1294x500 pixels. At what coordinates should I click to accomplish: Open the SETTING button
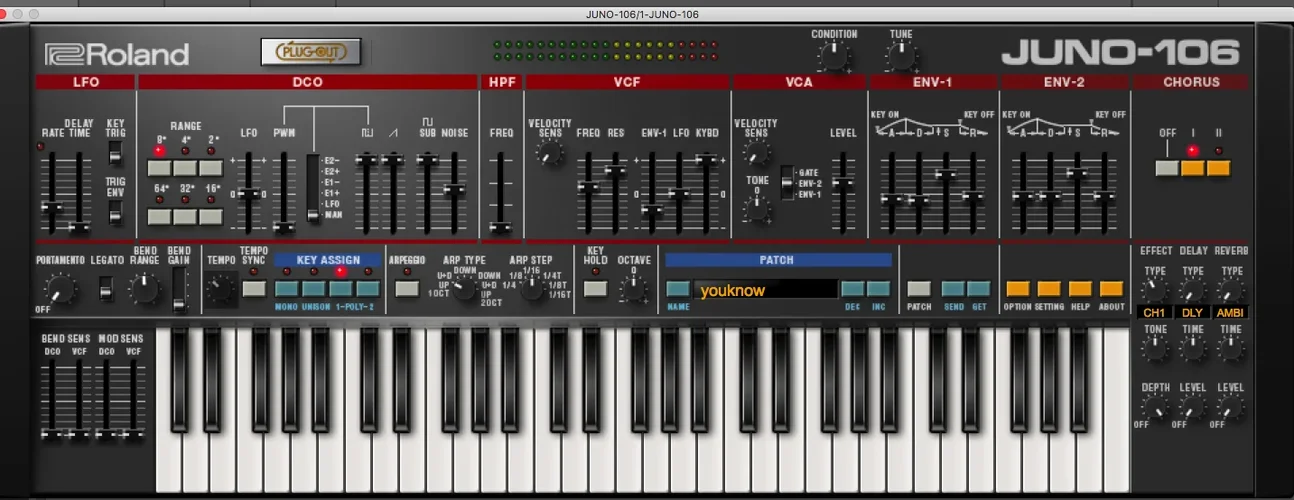(x=1049, y=289)
